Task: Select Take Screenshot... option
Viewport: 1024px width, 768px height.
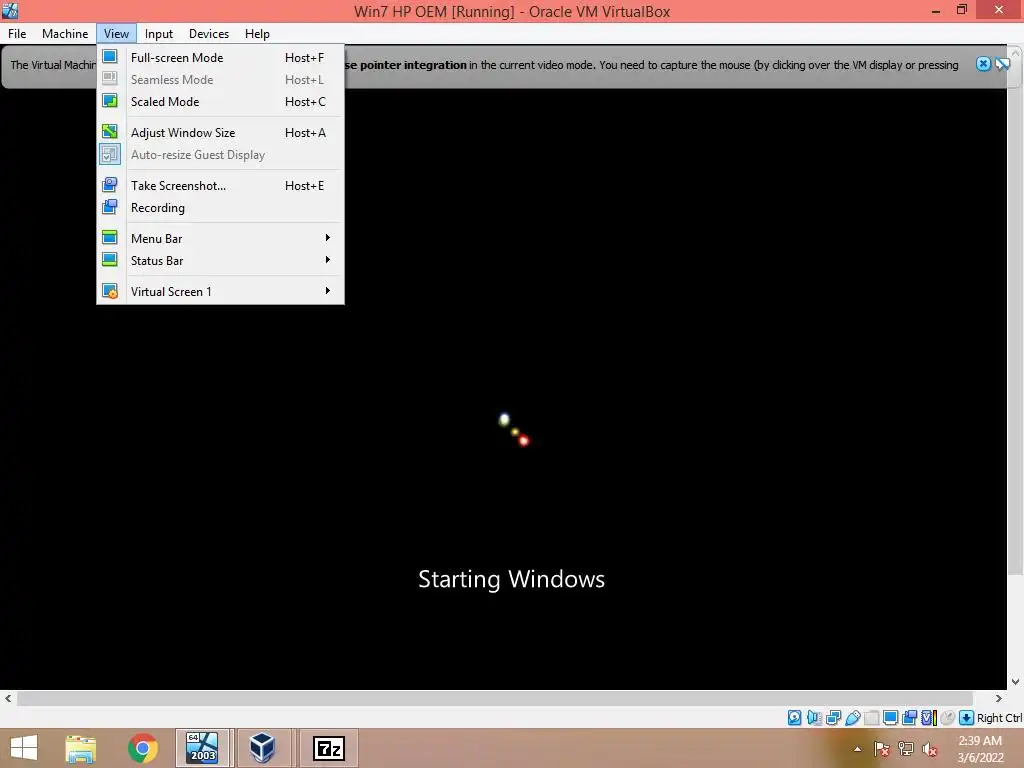Action: coord(220,185)
